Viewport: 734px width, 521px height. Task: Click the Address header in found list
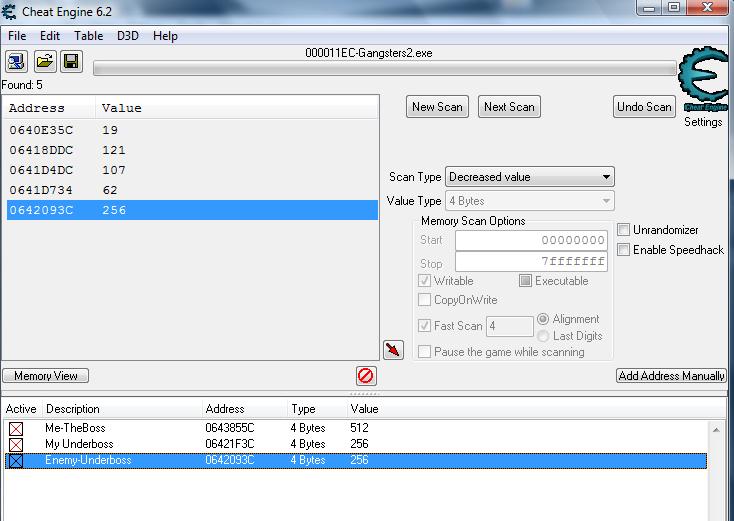coord(37,108)
